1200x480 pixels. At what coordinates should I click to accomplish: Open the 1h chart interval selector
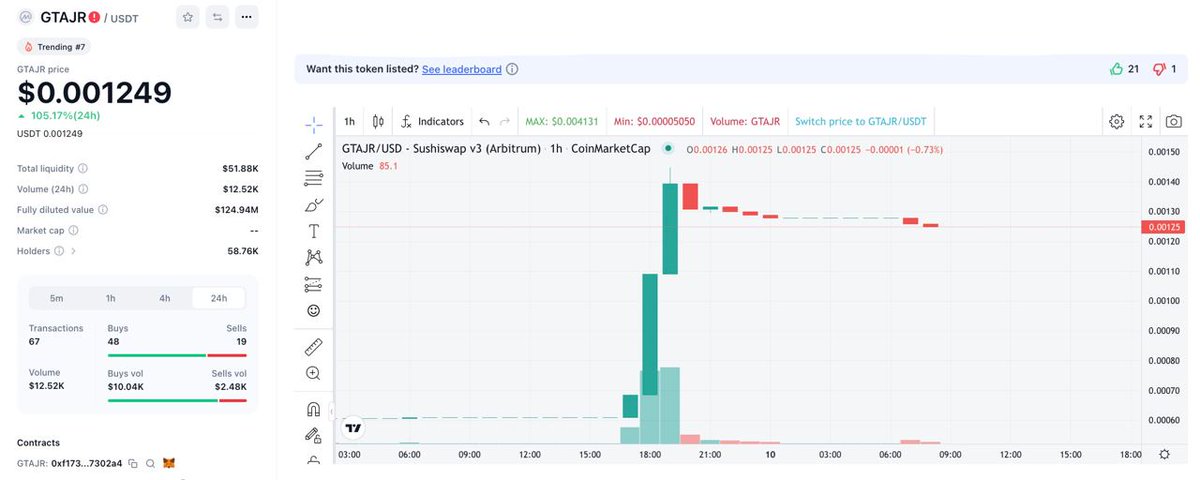click(x=349, y=121)
